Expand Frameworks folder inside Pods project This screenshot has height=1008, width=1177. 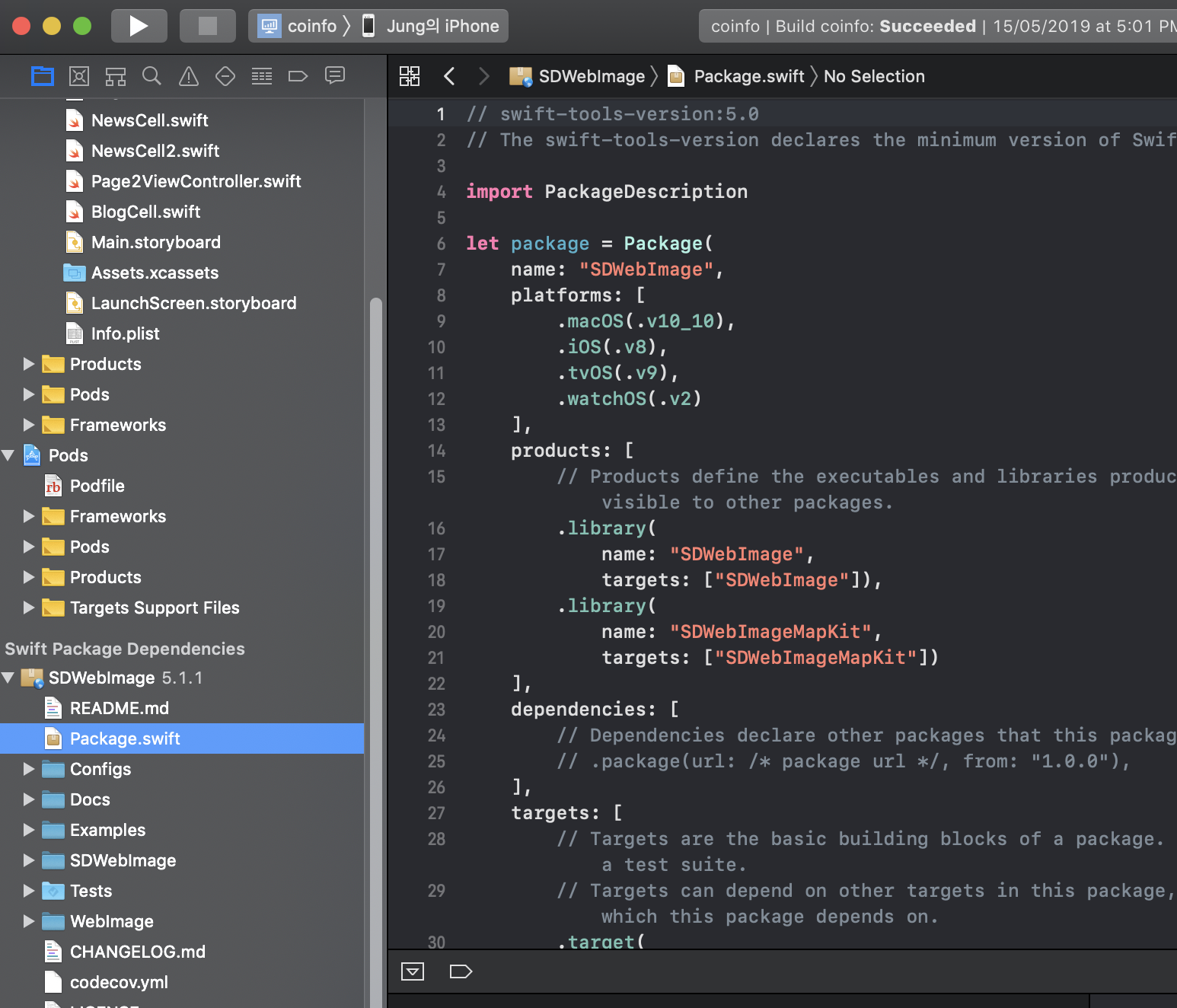29,516
